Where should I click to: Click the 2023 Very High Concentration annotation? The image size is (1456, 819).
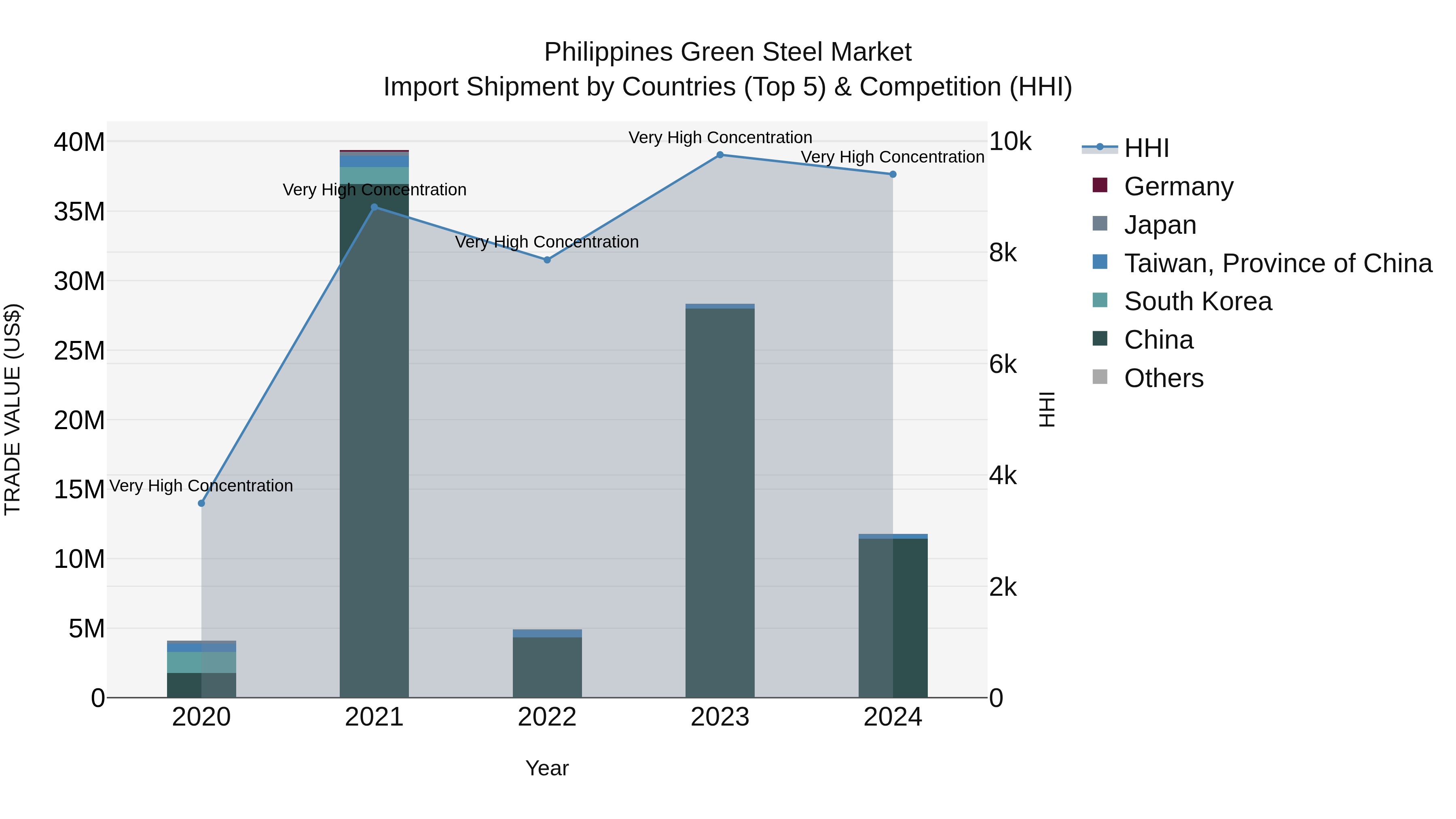click(720, 138)
